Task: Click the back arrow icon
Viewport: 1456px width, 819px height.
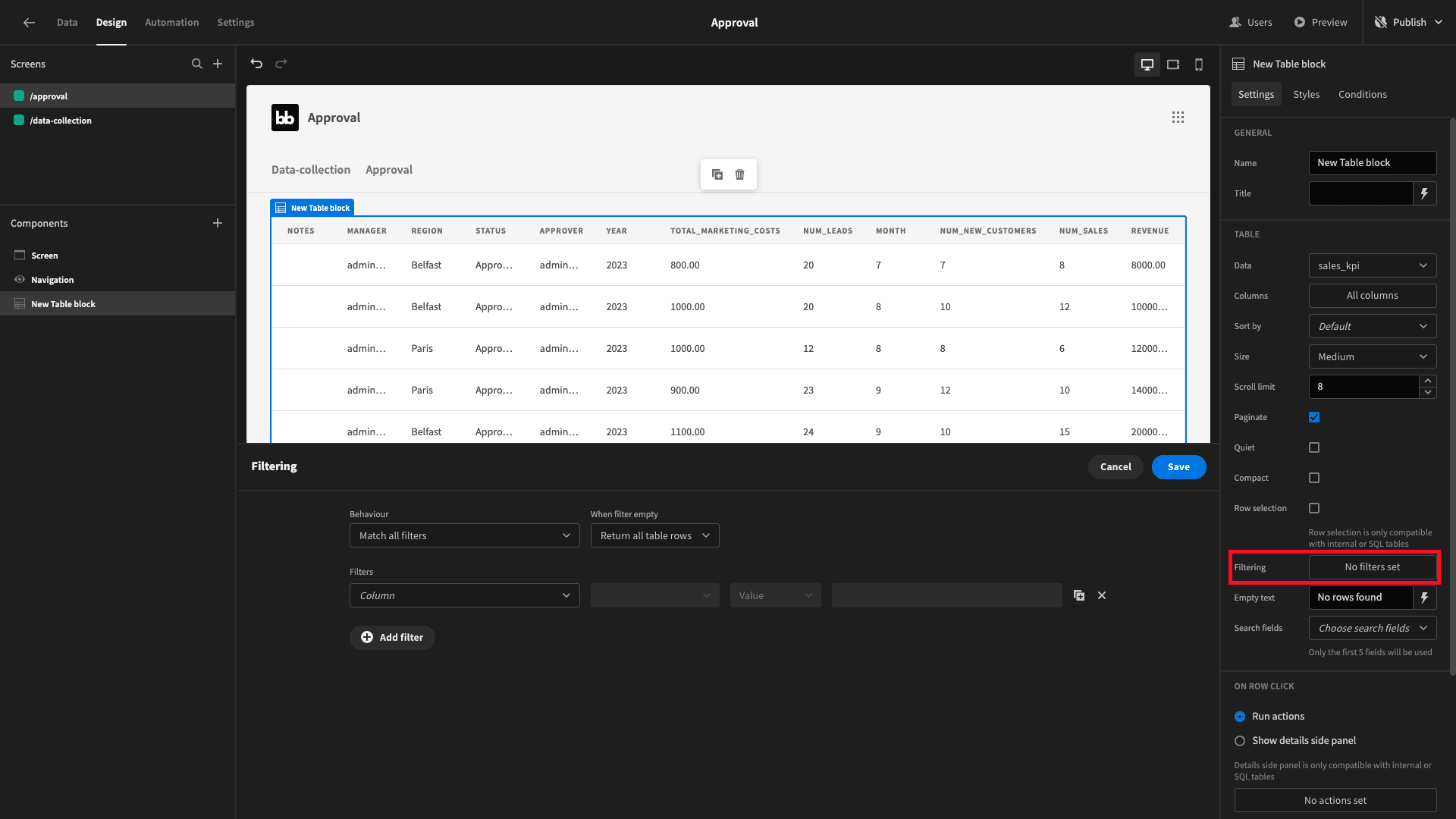Action: tap(29, 23)
